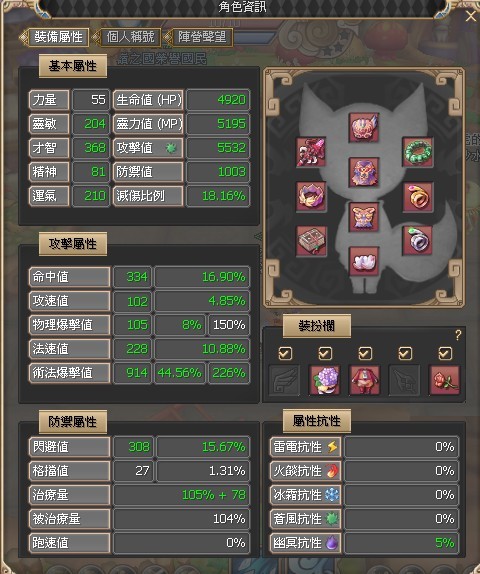Click the green jade necklace slot
The height and width of the screenshot is (574, 480).
(x=417, y=152)
